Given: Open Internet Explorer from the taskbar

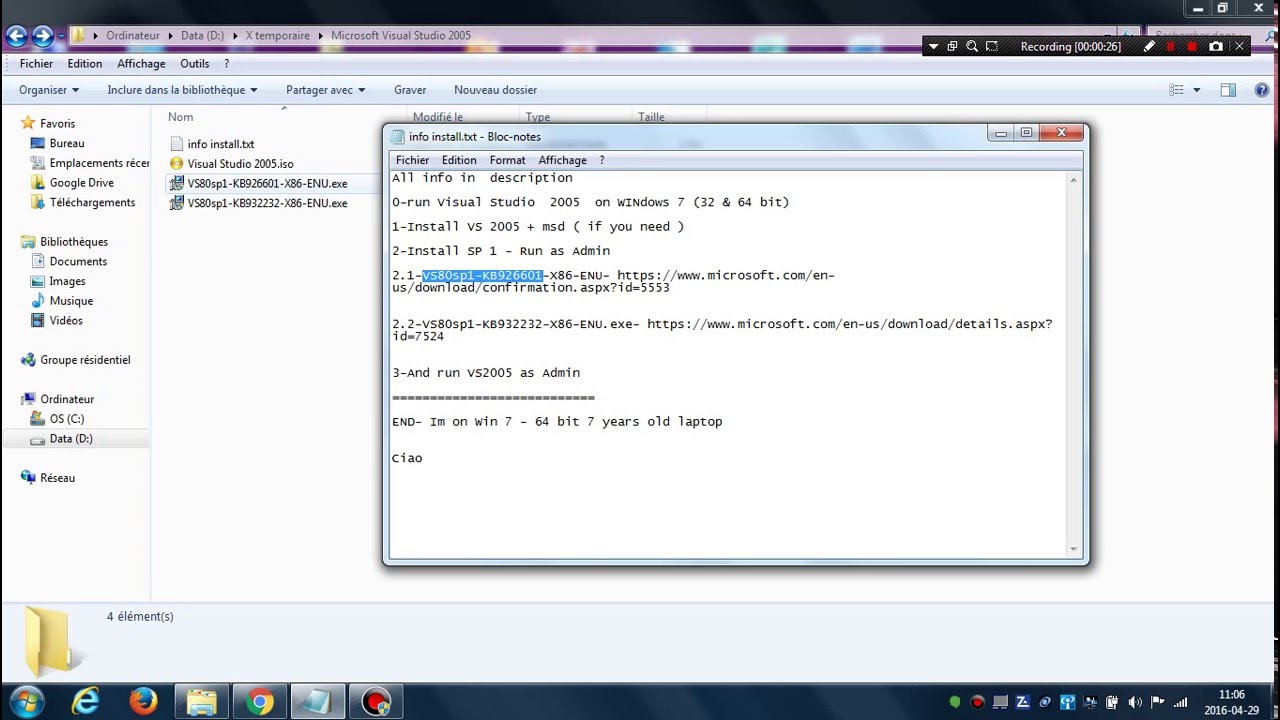Looking at the screenshot, I should point(86,701).
